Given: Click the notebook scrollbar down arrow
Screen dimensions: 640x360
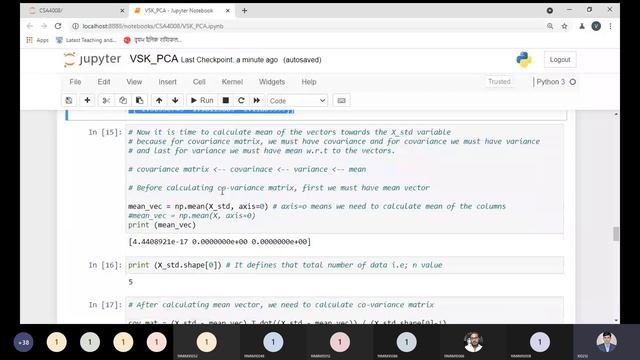Looking at the screenshot, I should click(616, 320).
